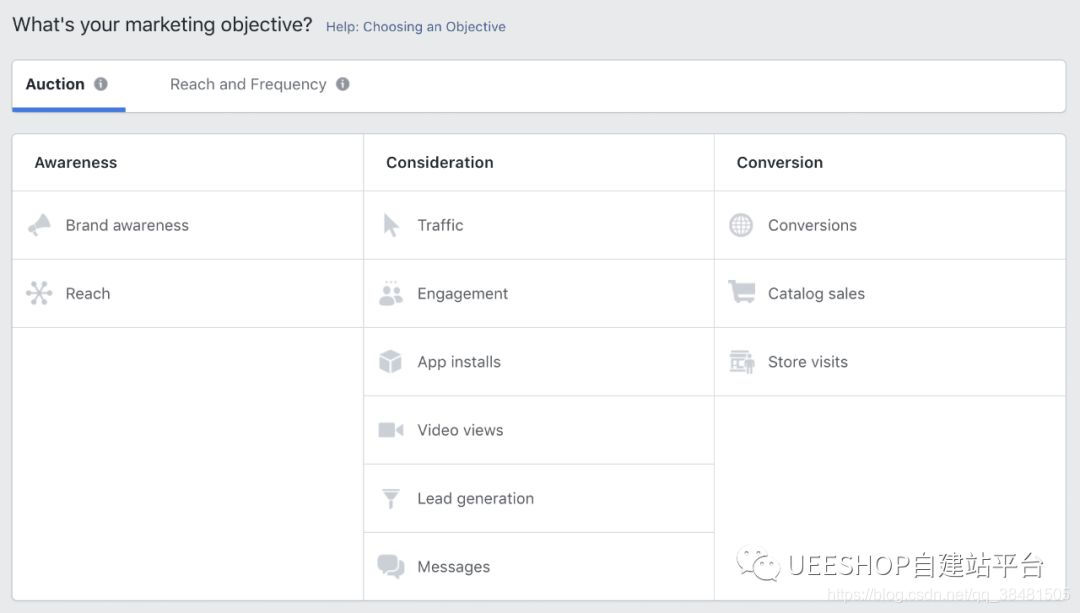The height and width of the screenshot is (613, 1080).
Task: Click the Traffic cursor icon
Action: tap(391, 225)
